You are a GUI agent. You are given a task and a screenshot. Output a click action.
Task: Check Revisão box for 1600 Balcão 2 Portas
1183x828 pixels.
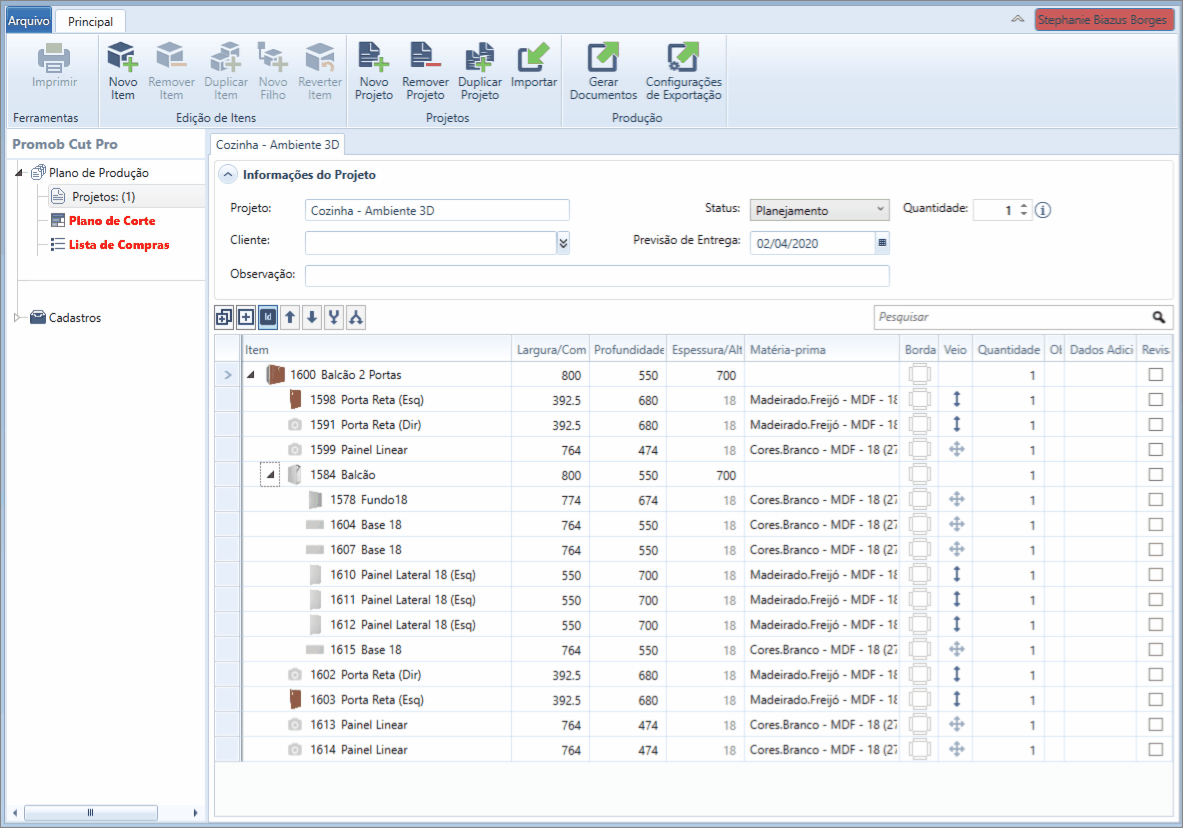click(1155, 374)
